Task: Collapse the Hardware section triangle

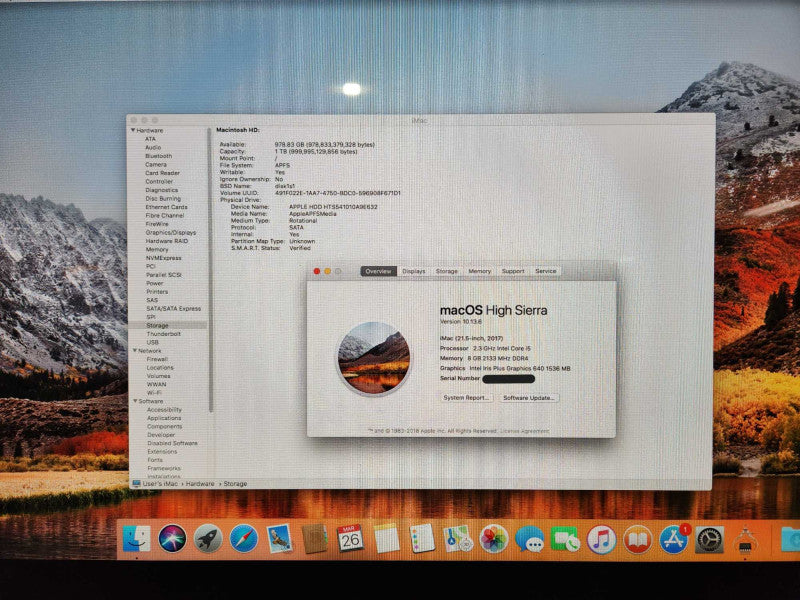Action: pyautogui.click(x=134, y=131)
